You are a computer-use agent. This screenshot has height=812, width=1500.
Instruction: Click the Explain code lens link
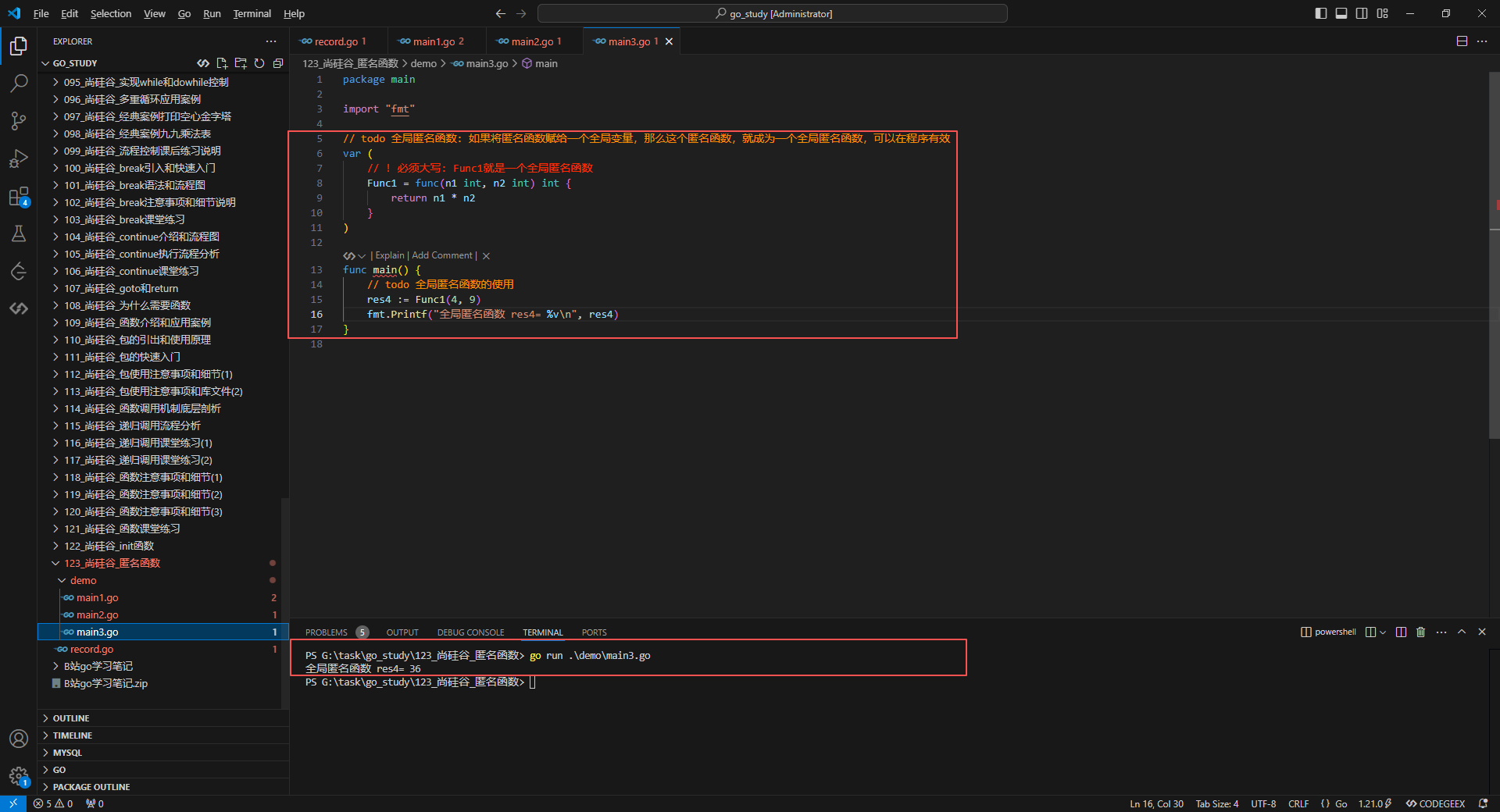(390, 255)
